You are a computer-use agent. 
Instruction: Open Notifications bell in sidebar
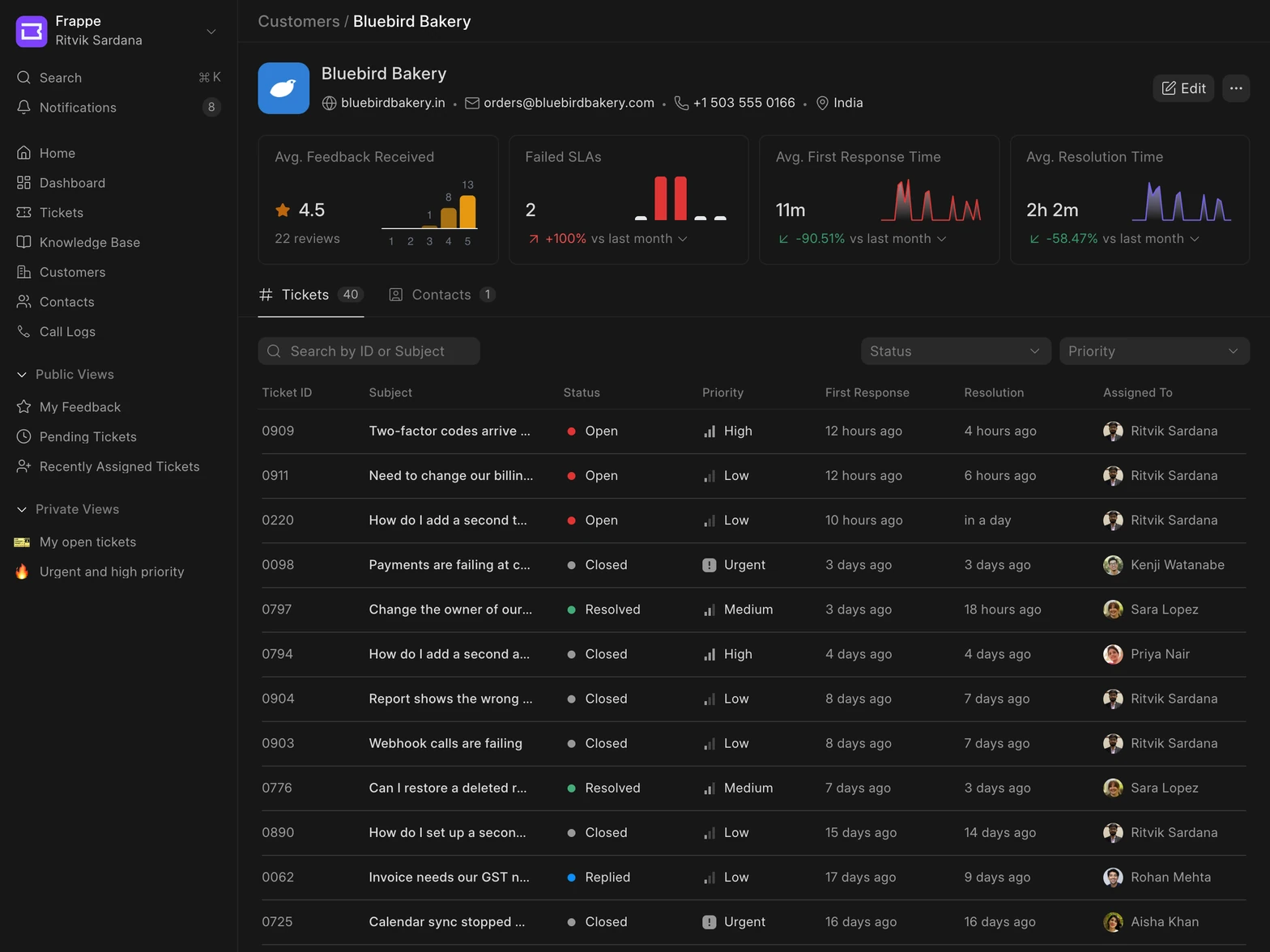pos(24,108)
